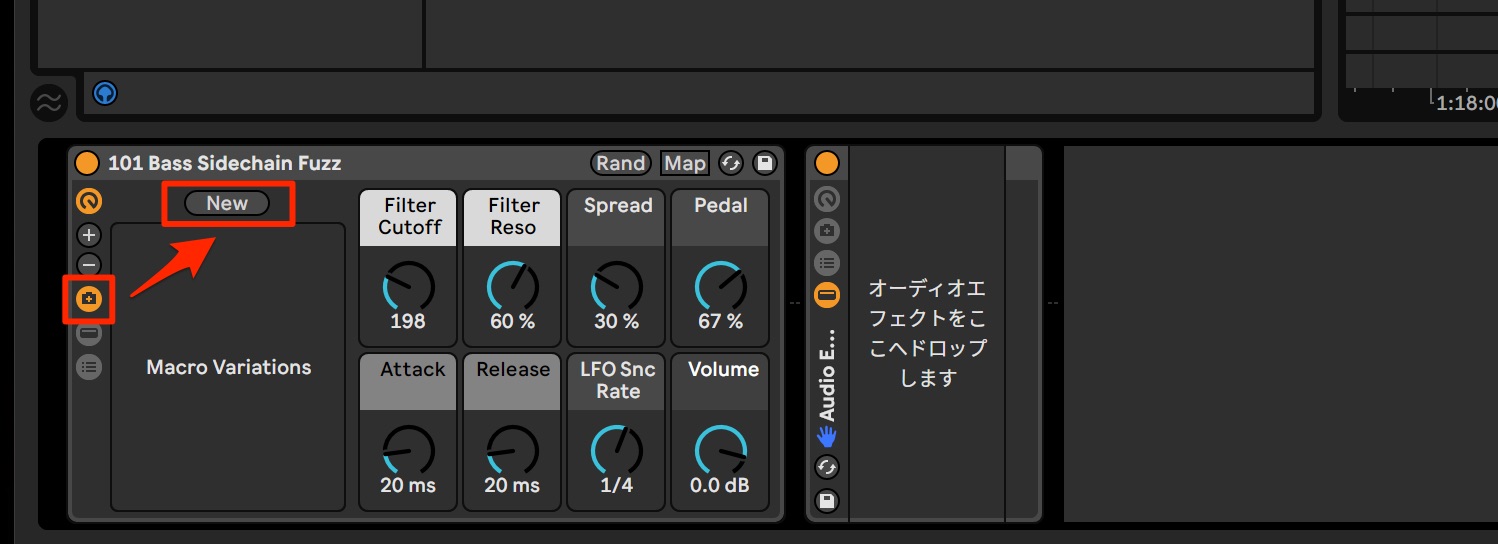Toggle the macro controls show/hide icon

[x=89, y=202]
